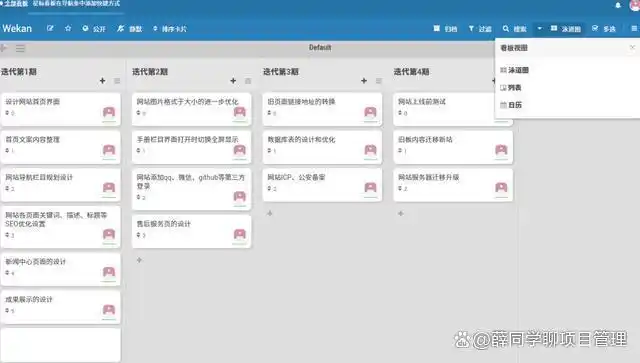The width and height of the screenshot is (640, 363).
Task: Open the 数据库表的设计和优化 card
Action: click(x=322, y=147)
